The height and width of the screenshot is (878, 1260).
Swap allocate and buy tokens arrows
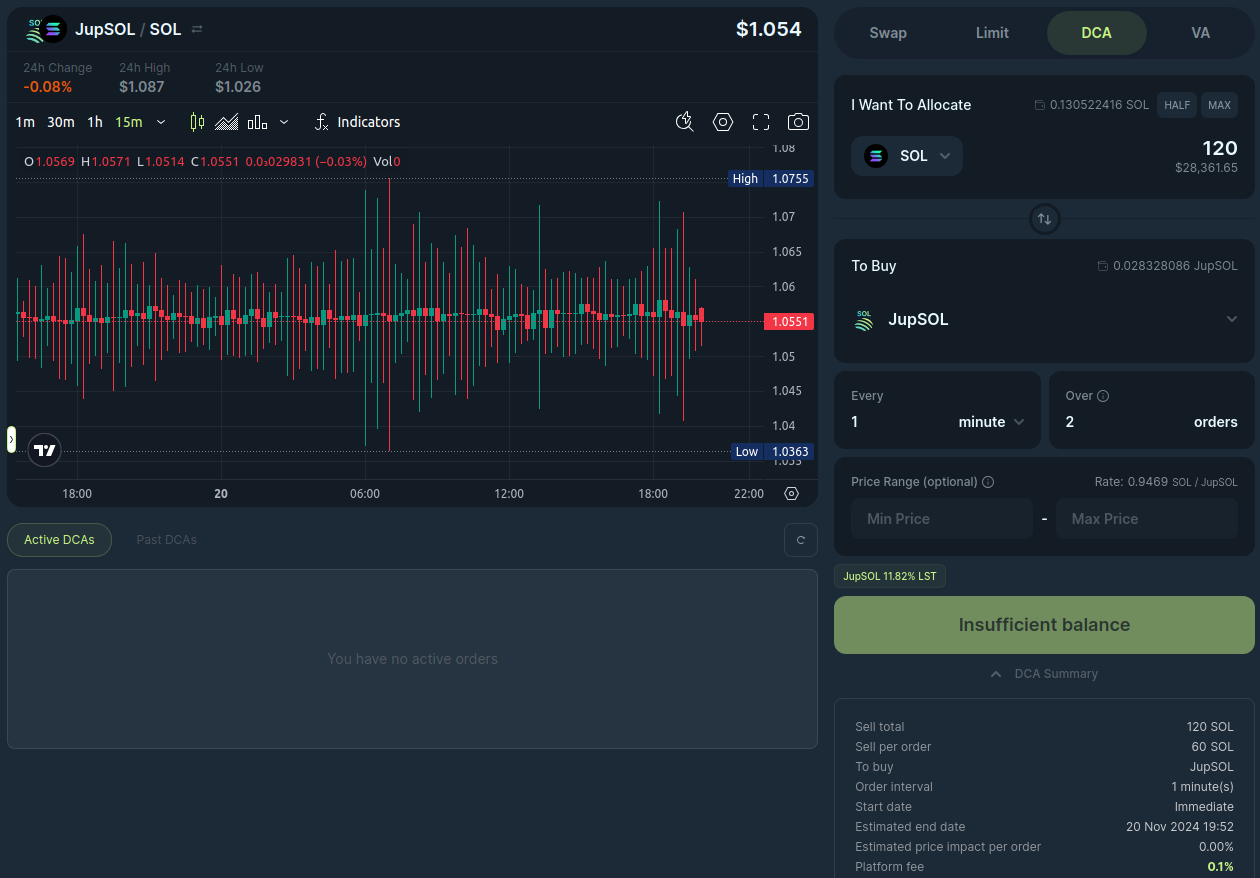pos(1044,219)
